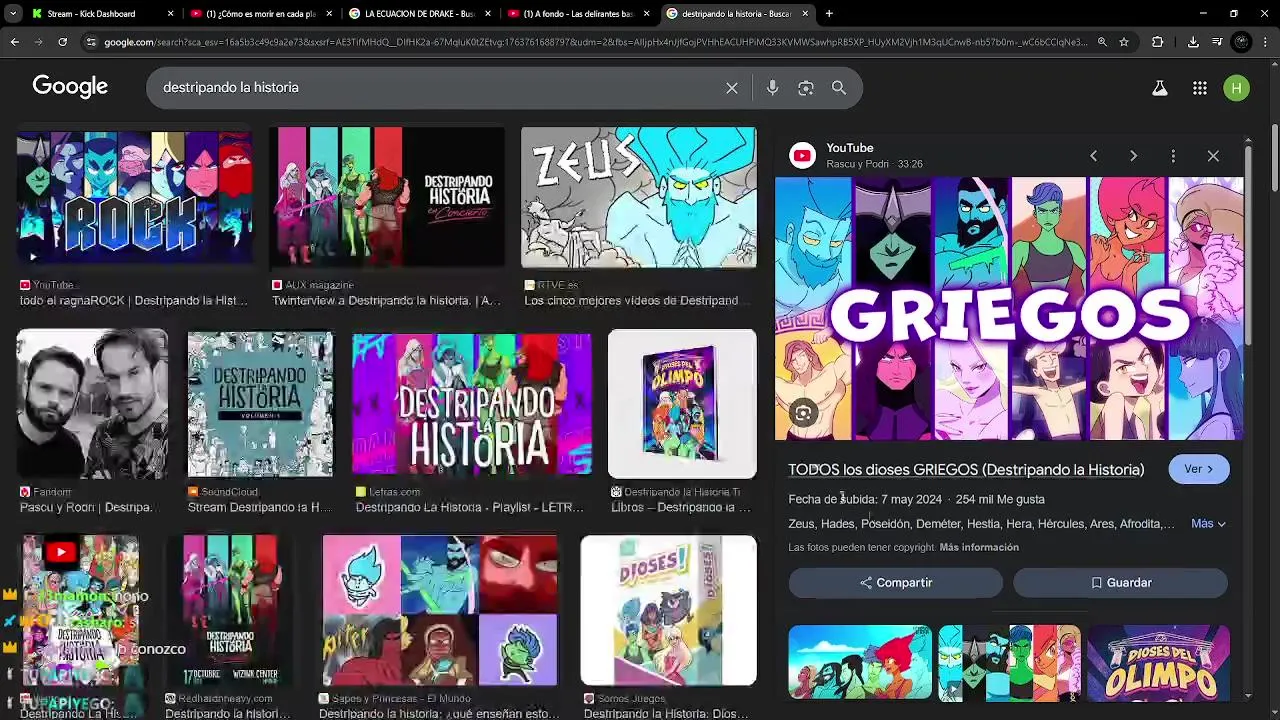The height and width of the screenshot is (720, 1280).
Task: Open the Destripando Historia en Concierto thumbnail
Action: (x=386, y=197)
